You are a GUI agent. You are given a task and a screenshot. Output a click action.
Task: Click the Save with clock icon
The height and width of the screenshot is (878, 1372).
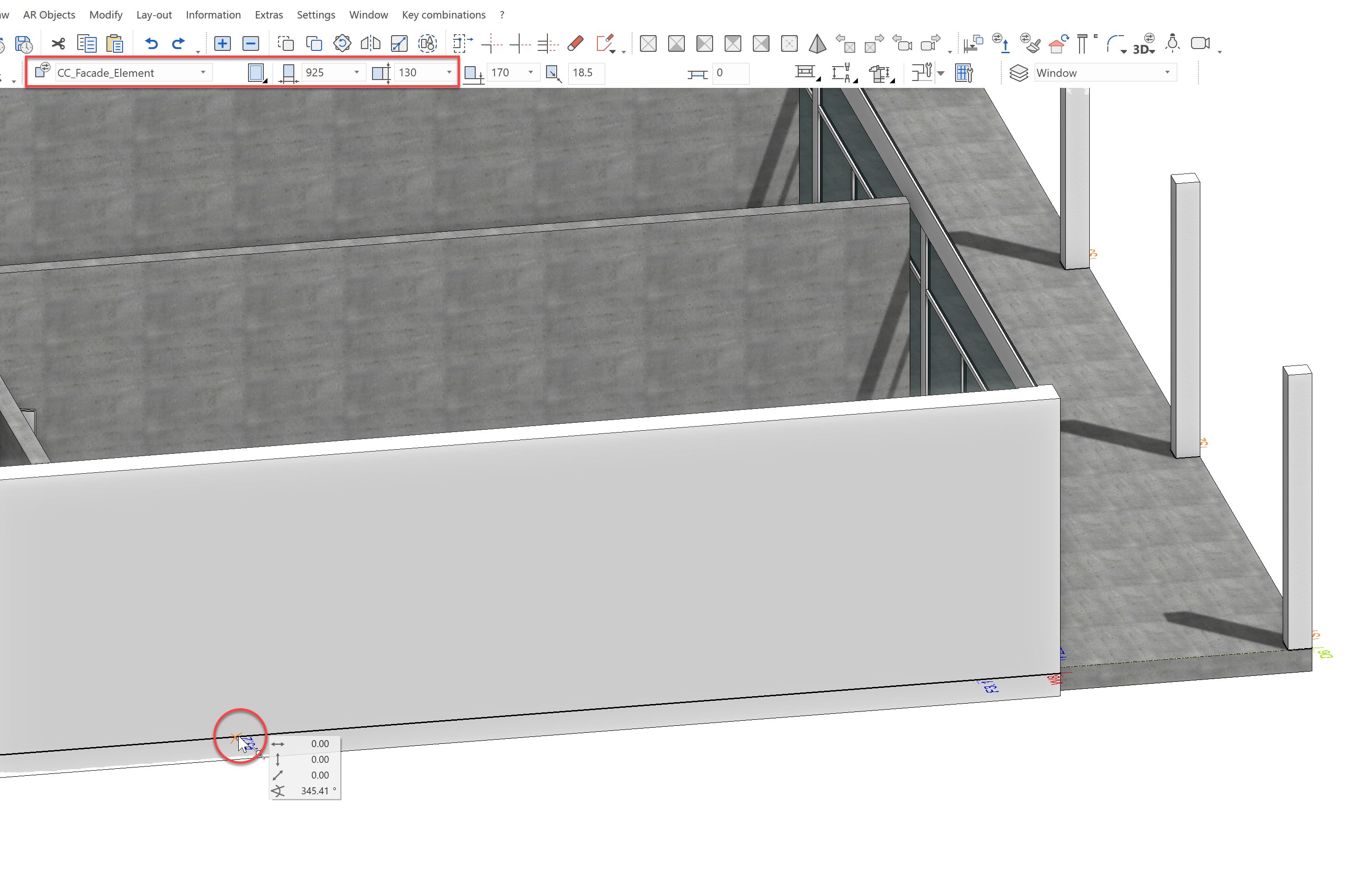[x=24, y=44]
